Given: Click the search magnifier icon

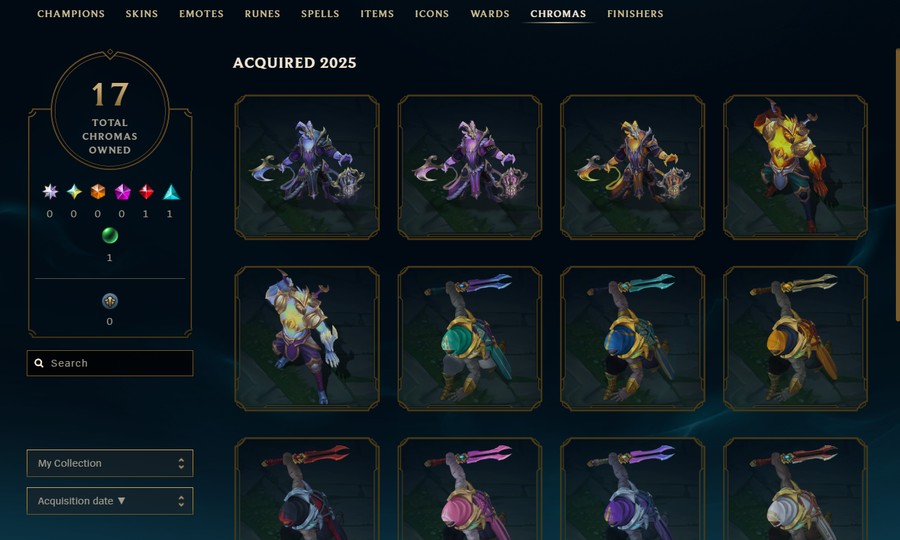Looking at the screenshot, I should [39, 363].
